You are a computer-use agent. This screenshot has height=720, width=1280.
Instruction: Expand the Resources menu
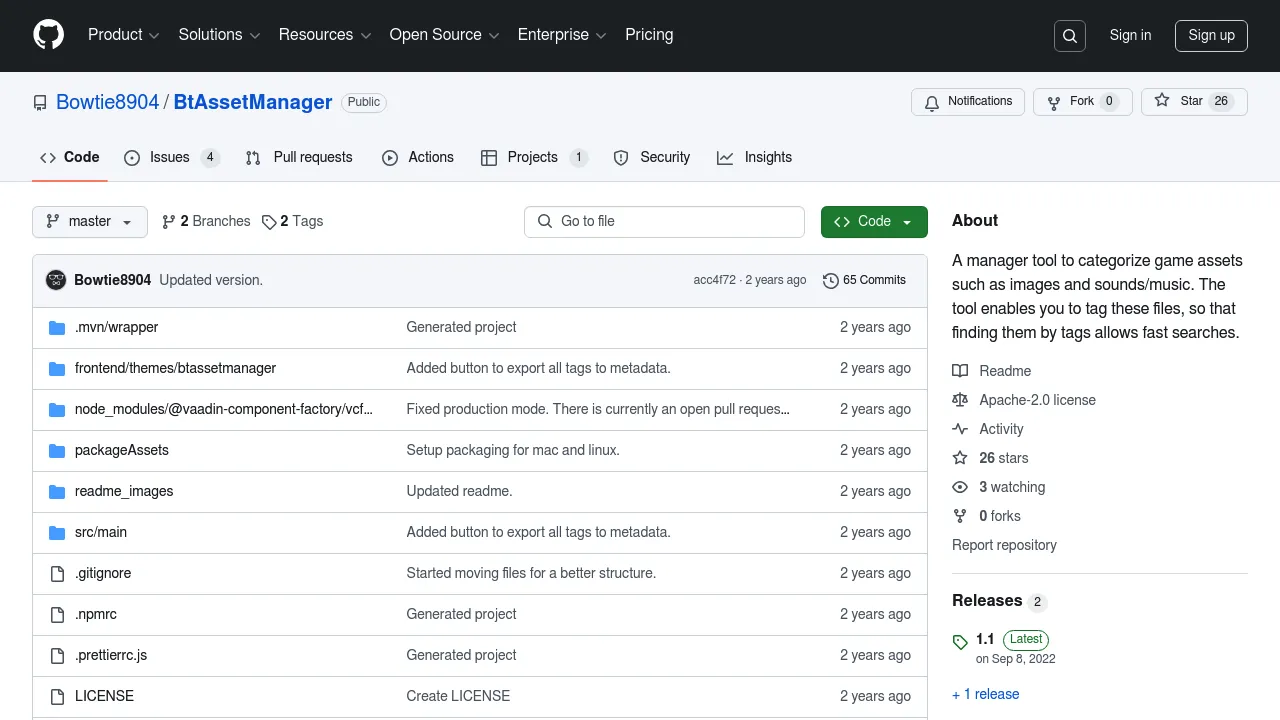325,35
